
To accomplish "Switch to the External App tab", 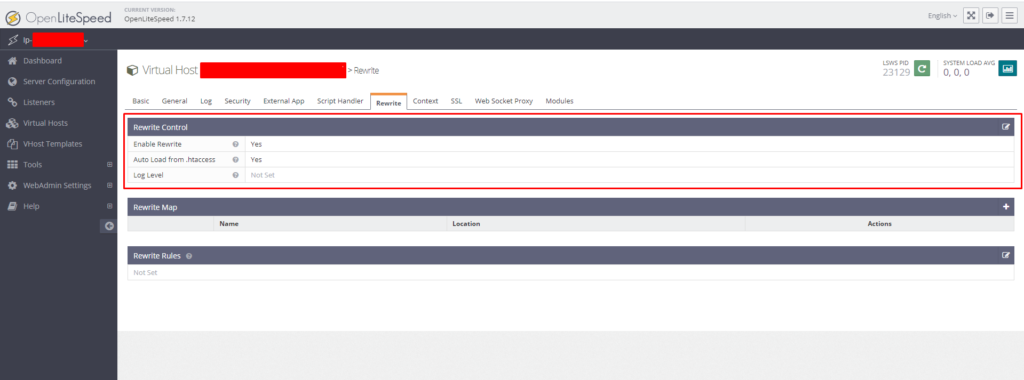I will point(283,101).
